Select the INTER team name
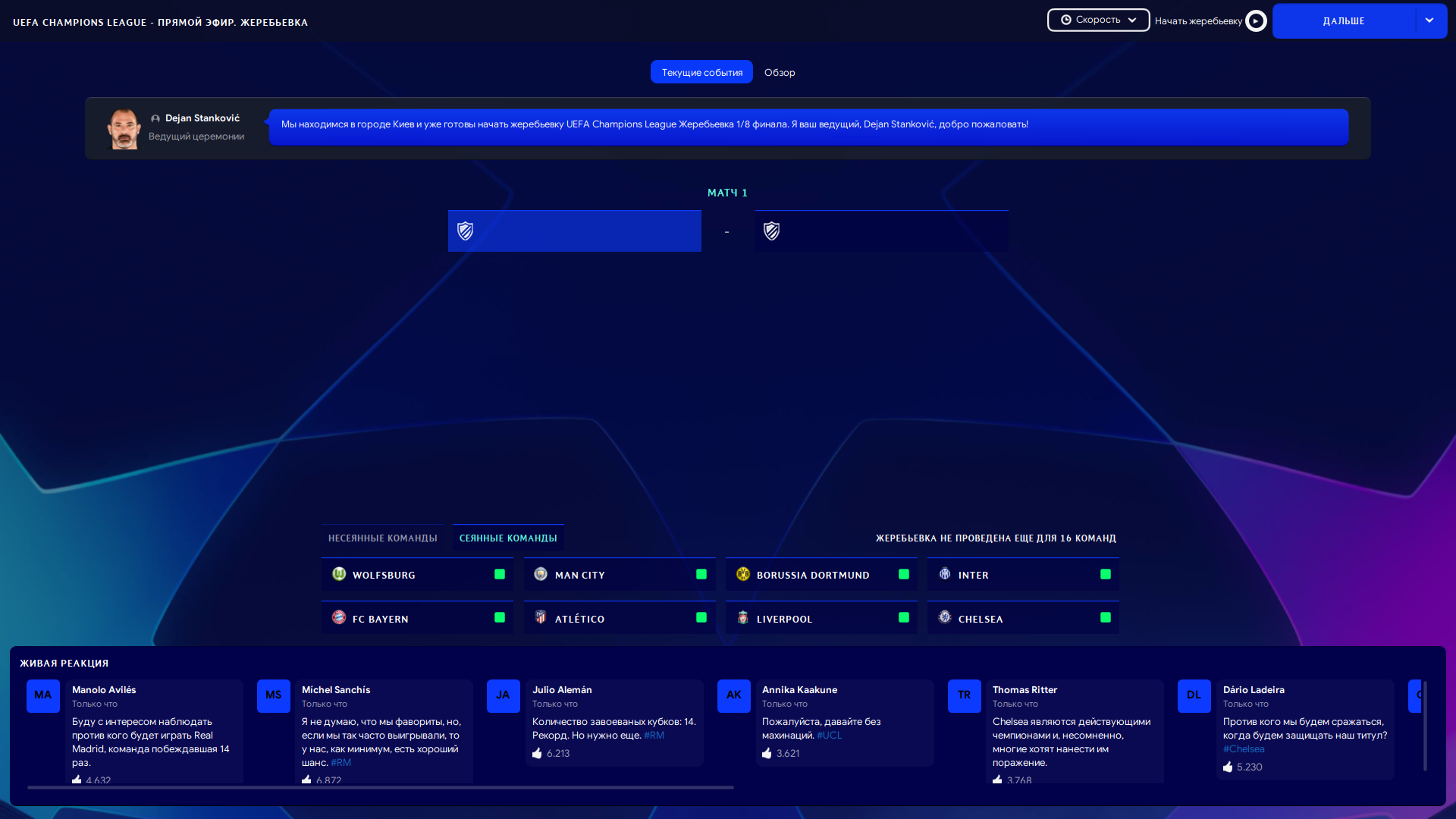Screen dimensions: 1456x819 pyautogui.click(x=973, y=576)
